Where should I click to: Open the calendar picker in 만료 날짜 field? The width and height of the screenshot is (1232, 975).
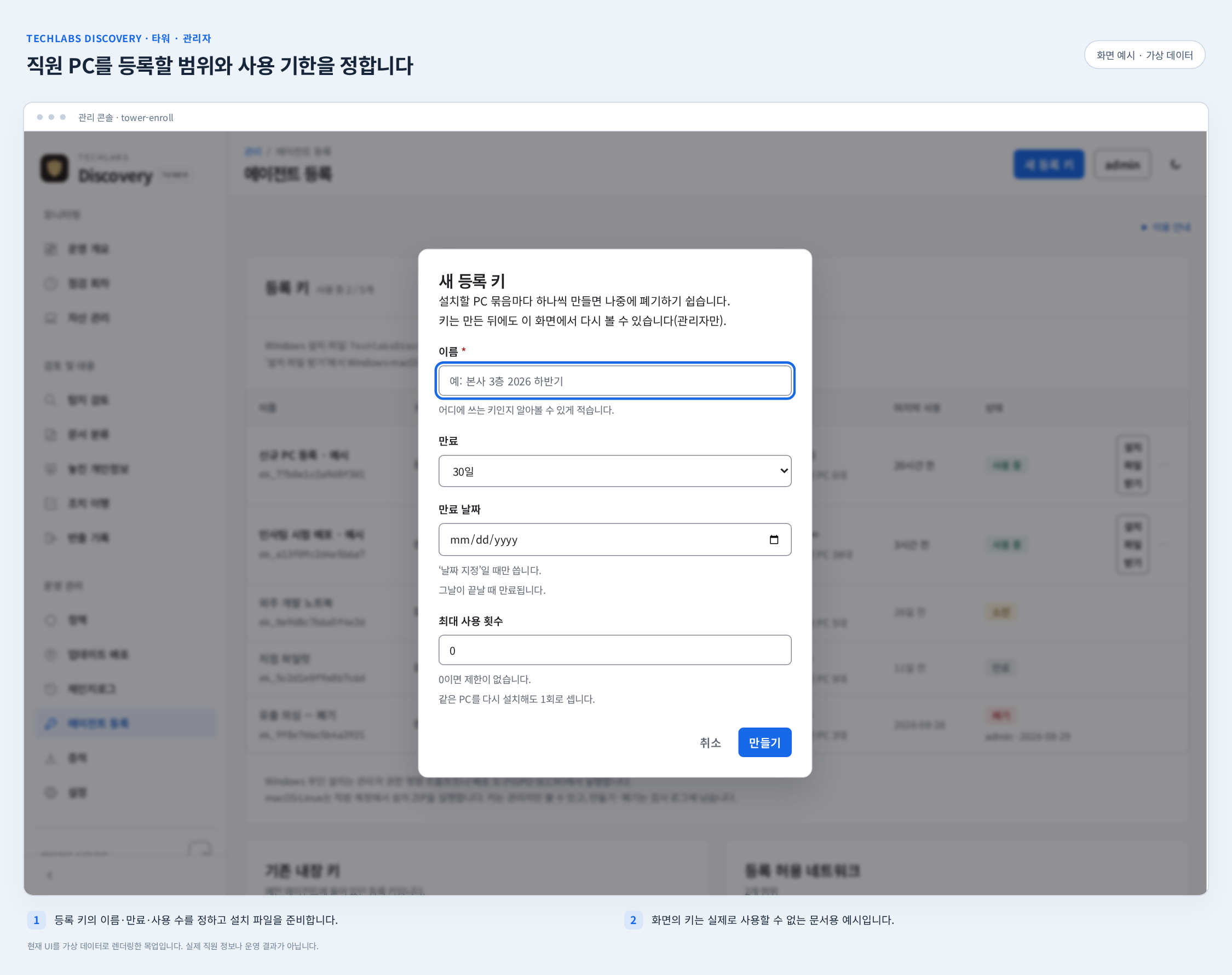click(774, 539)
